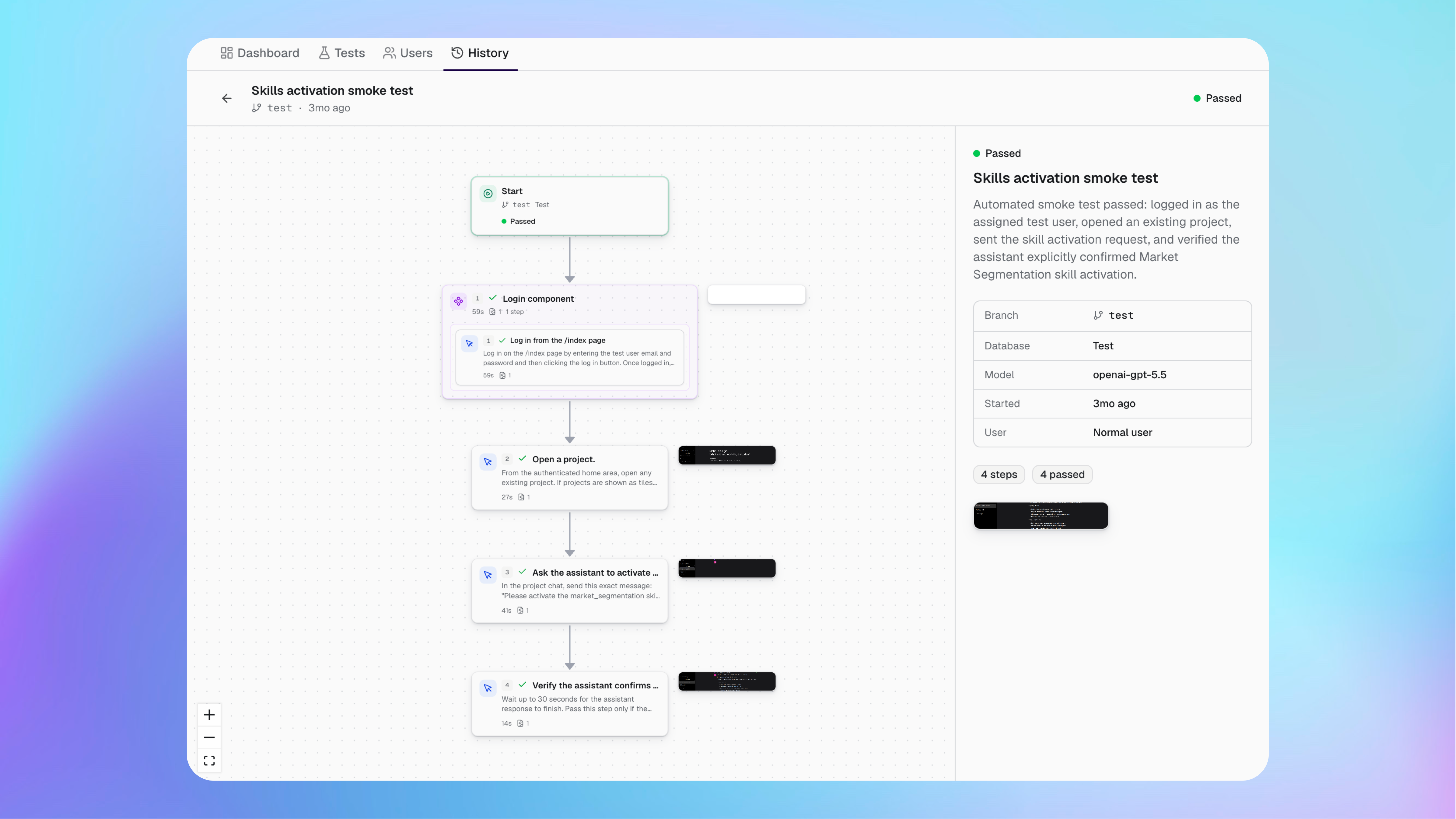1456x819 pixels.
Task: Click the green checkmark on Login component
Action: tap(493, 298)
